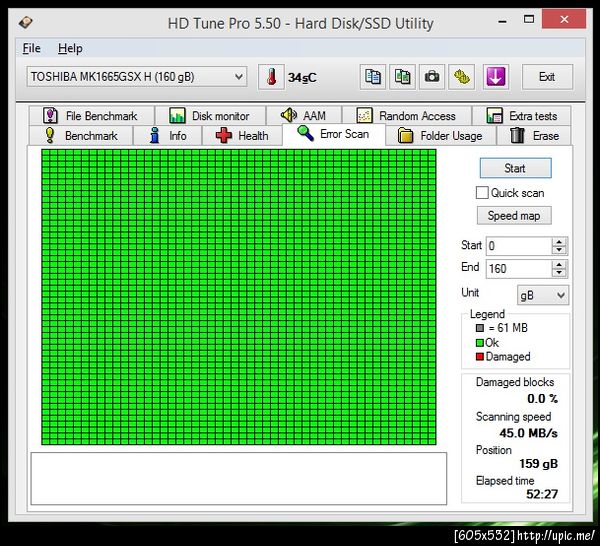Minimize the HD Tune Pro window
The image size is (600, 546).
[502, 21]
